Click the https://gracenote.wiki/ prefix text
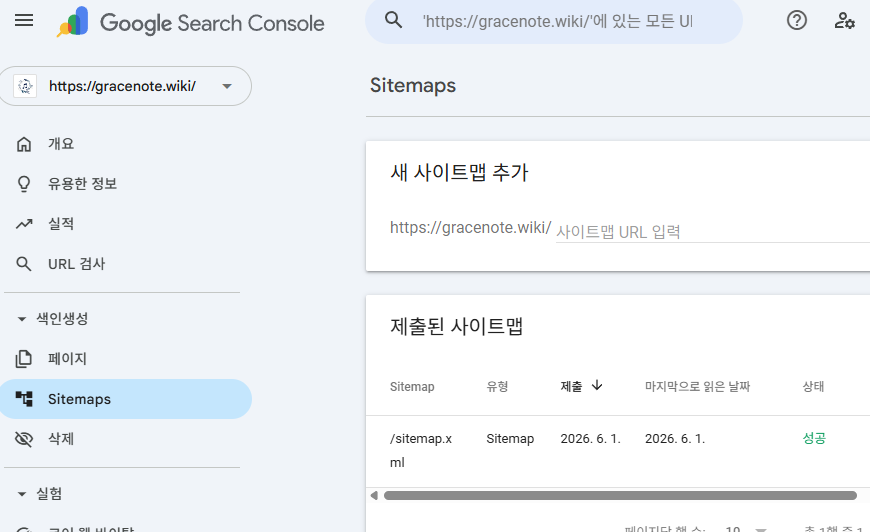This screenshot has height=532, width=870. pyautogui.click(x=471, y=227)
